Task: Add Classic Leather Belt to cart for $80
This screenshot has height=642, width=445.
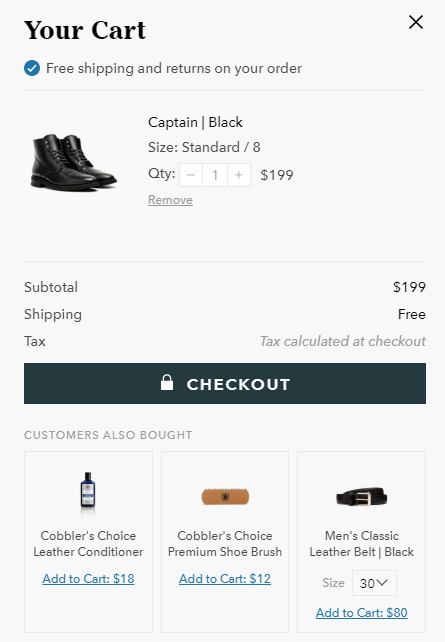Action: (361, 613)
